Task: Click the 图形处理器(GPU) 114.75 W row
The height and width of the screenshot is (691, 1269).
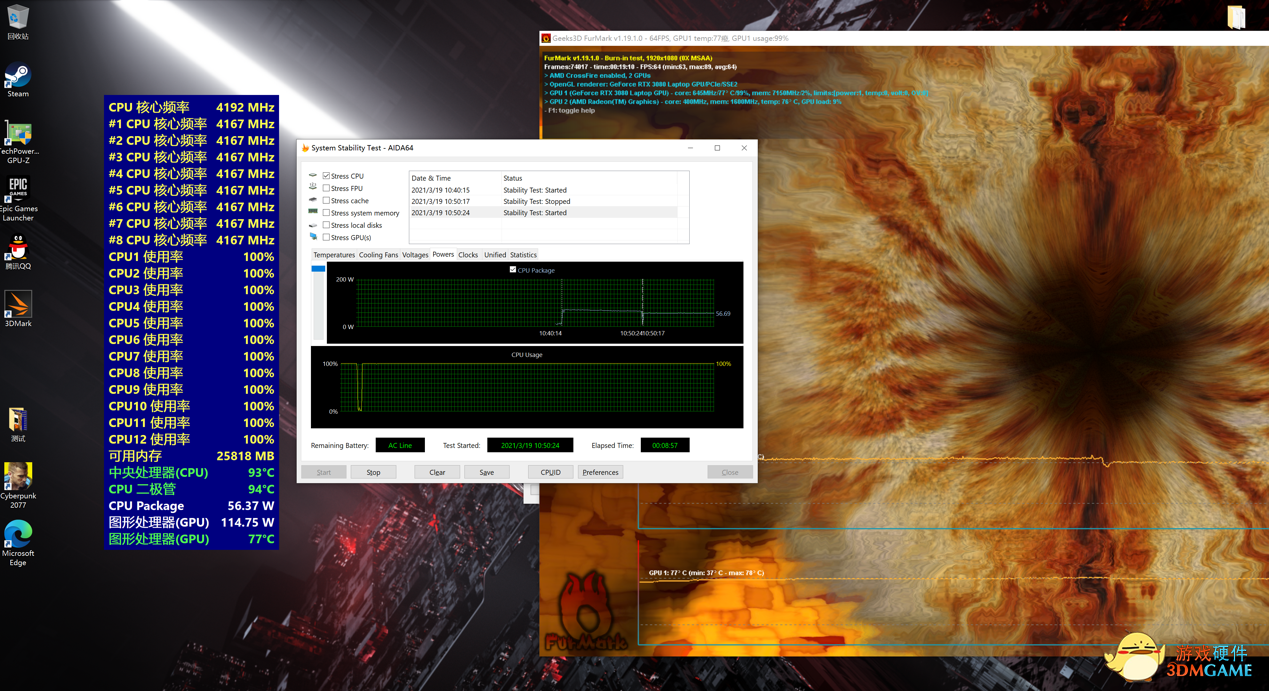Action: pyautogui.click(x=191, y=522)
